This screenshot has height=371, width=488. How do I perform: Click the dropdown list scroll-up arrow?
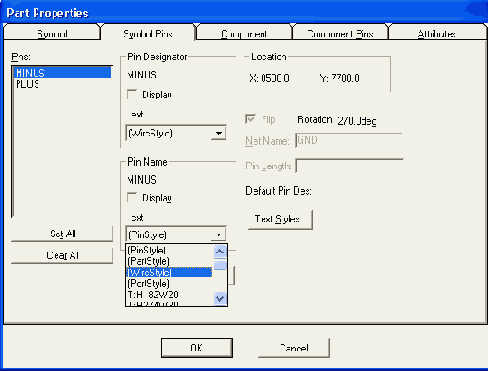pos(220,251)
